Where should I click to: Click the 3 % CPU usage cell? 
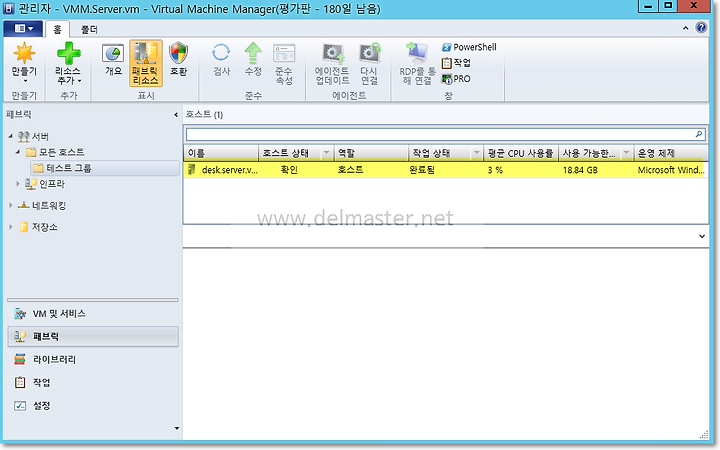point(495,170)
